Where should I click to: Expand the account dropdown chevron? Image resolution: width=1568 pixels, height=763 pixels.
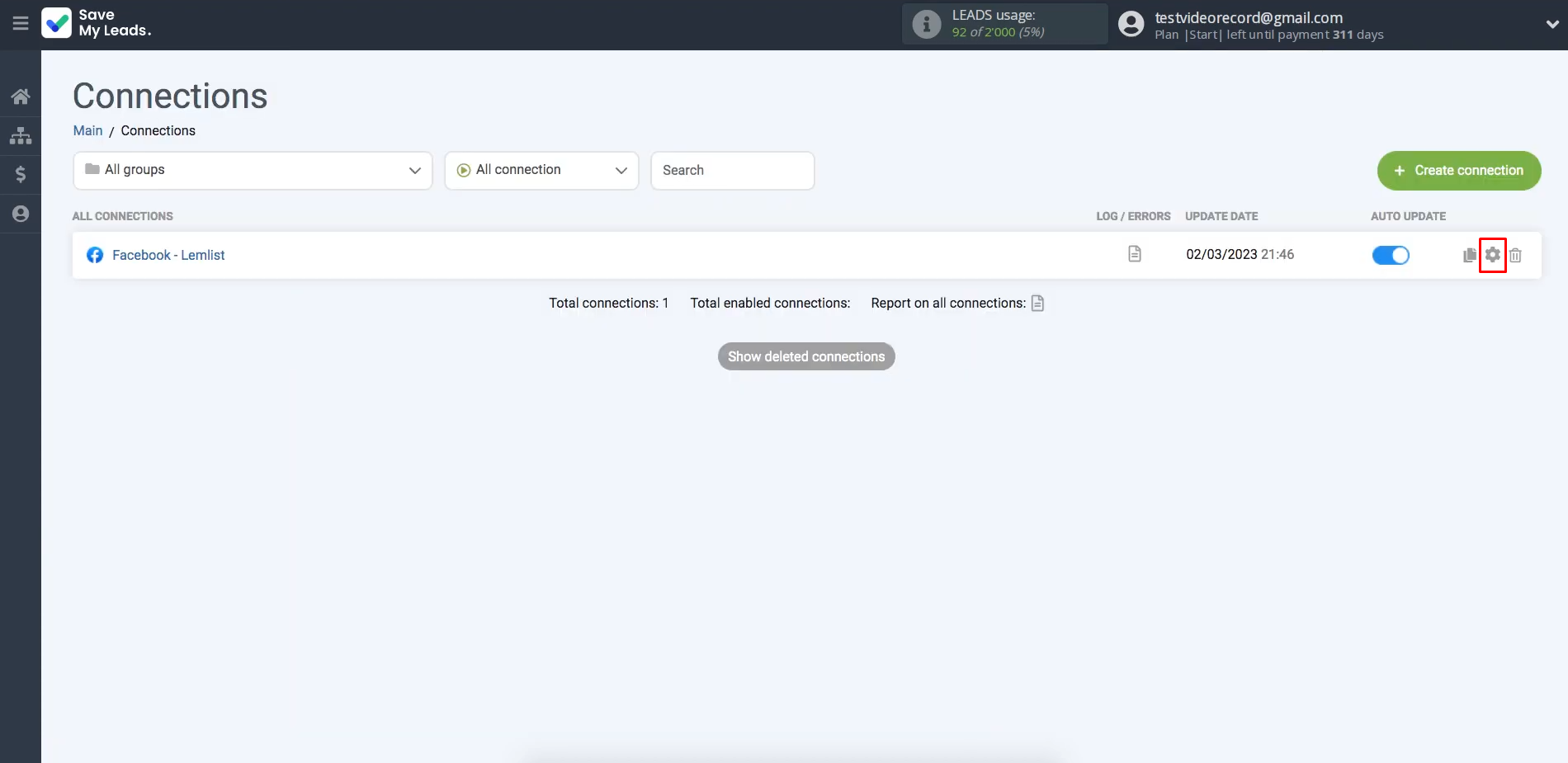[1551, 24]
